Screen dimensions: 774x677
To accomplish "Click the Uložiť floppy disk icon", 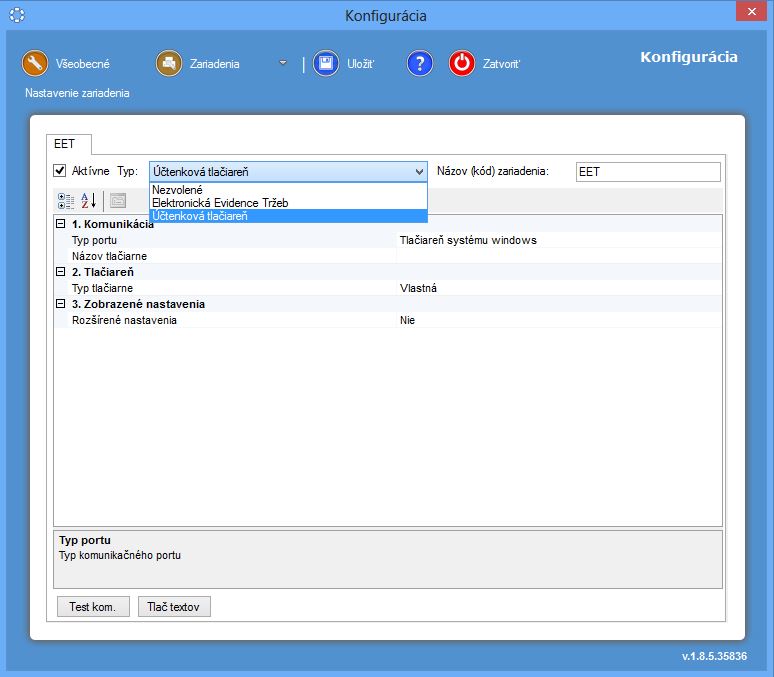I will [326, 63].
